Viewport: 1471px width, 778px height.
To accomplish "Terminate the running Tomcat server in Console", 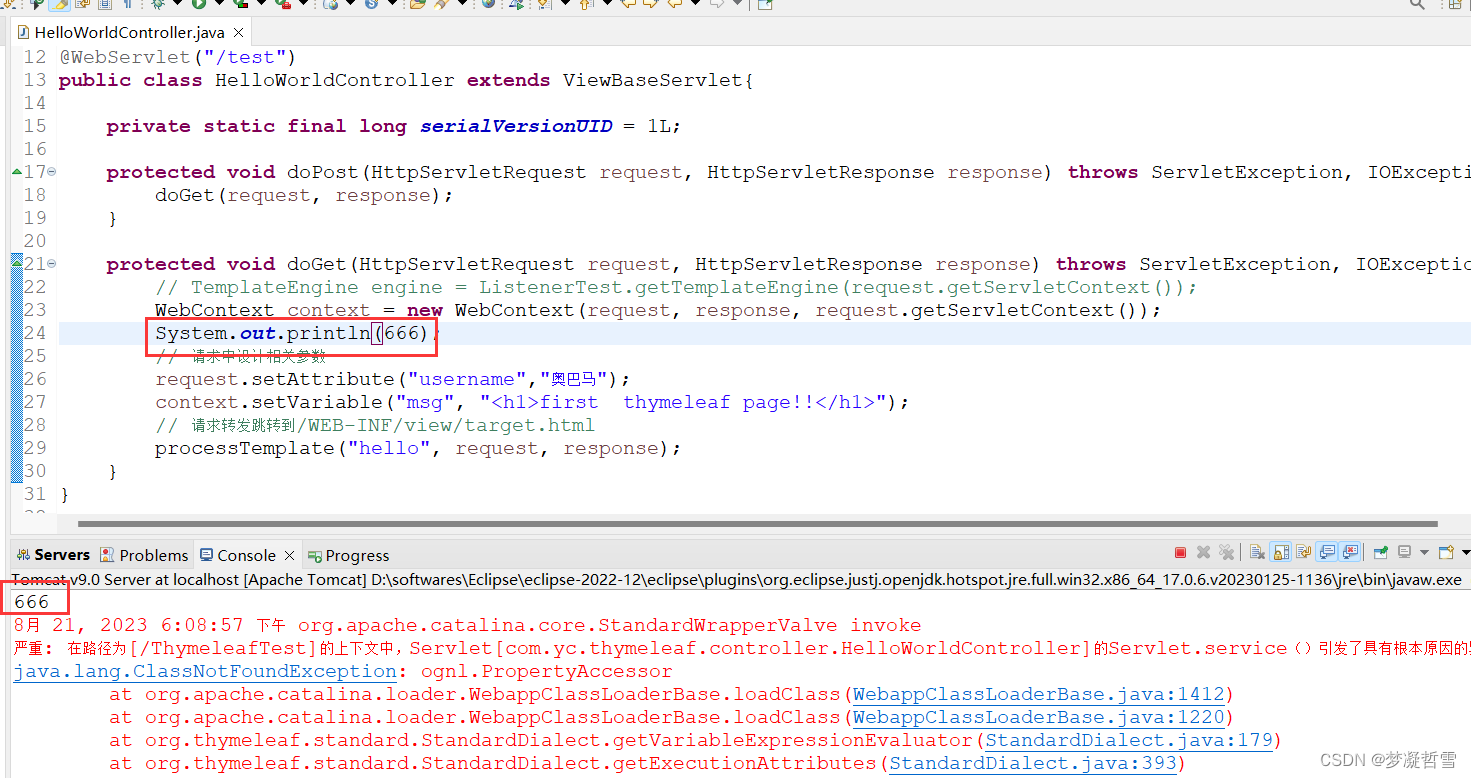I will pyautogui.click(x=1180, y=552).
